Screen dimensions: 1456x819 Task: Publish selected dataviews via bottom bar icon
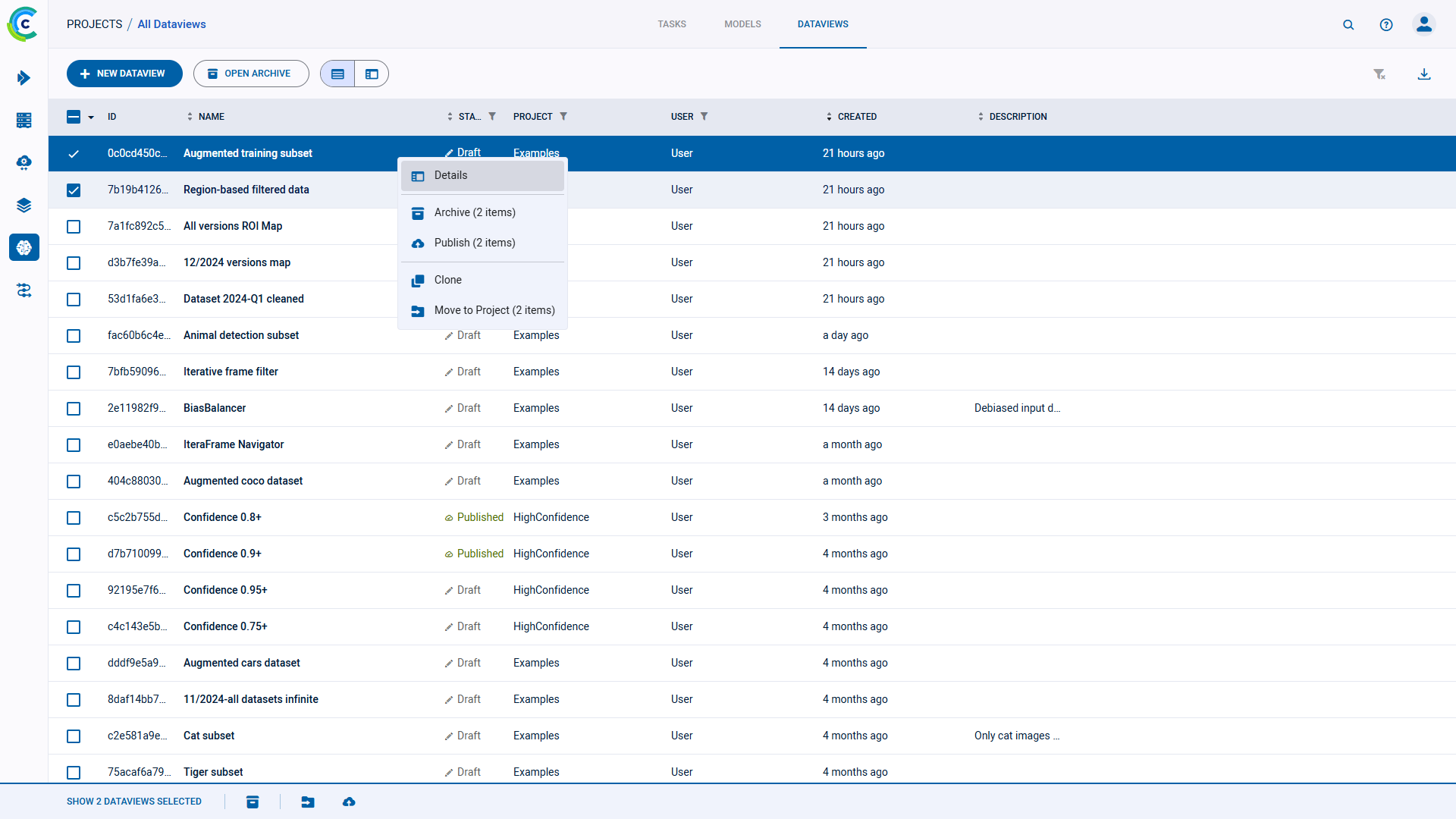pos(349,802)
